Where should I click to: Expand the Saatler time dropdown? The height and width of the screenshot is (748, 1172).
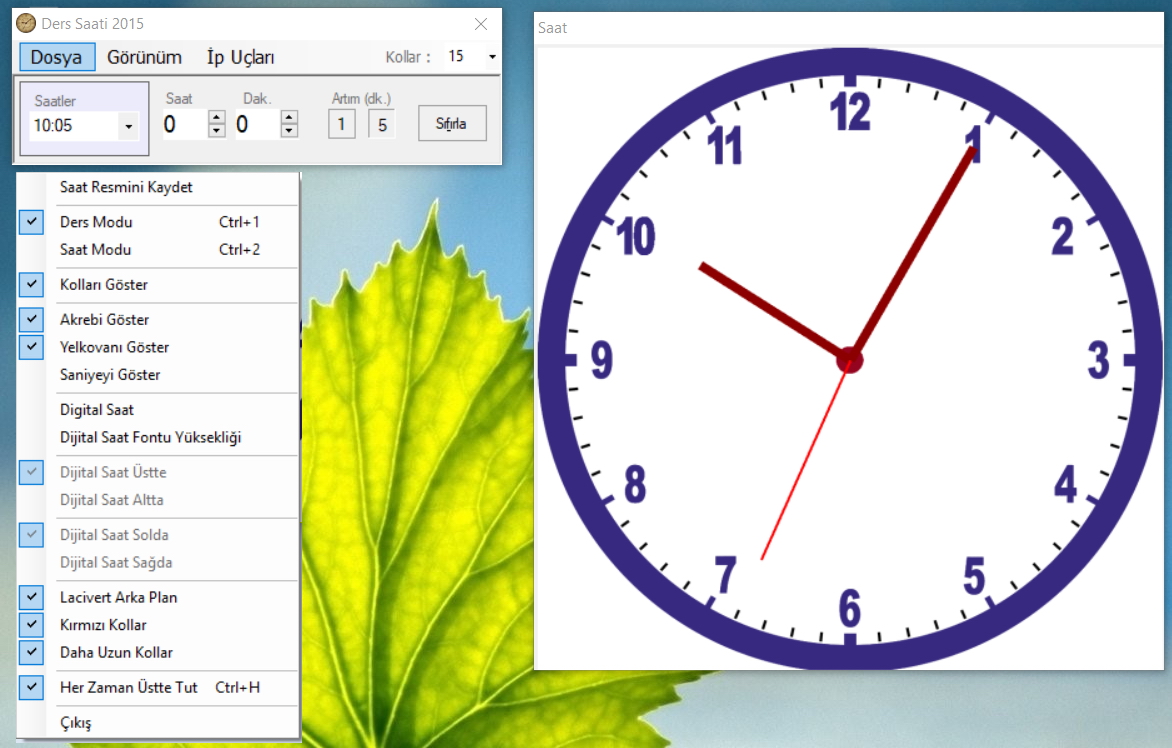pyautogui.click(x=128, y=127)
